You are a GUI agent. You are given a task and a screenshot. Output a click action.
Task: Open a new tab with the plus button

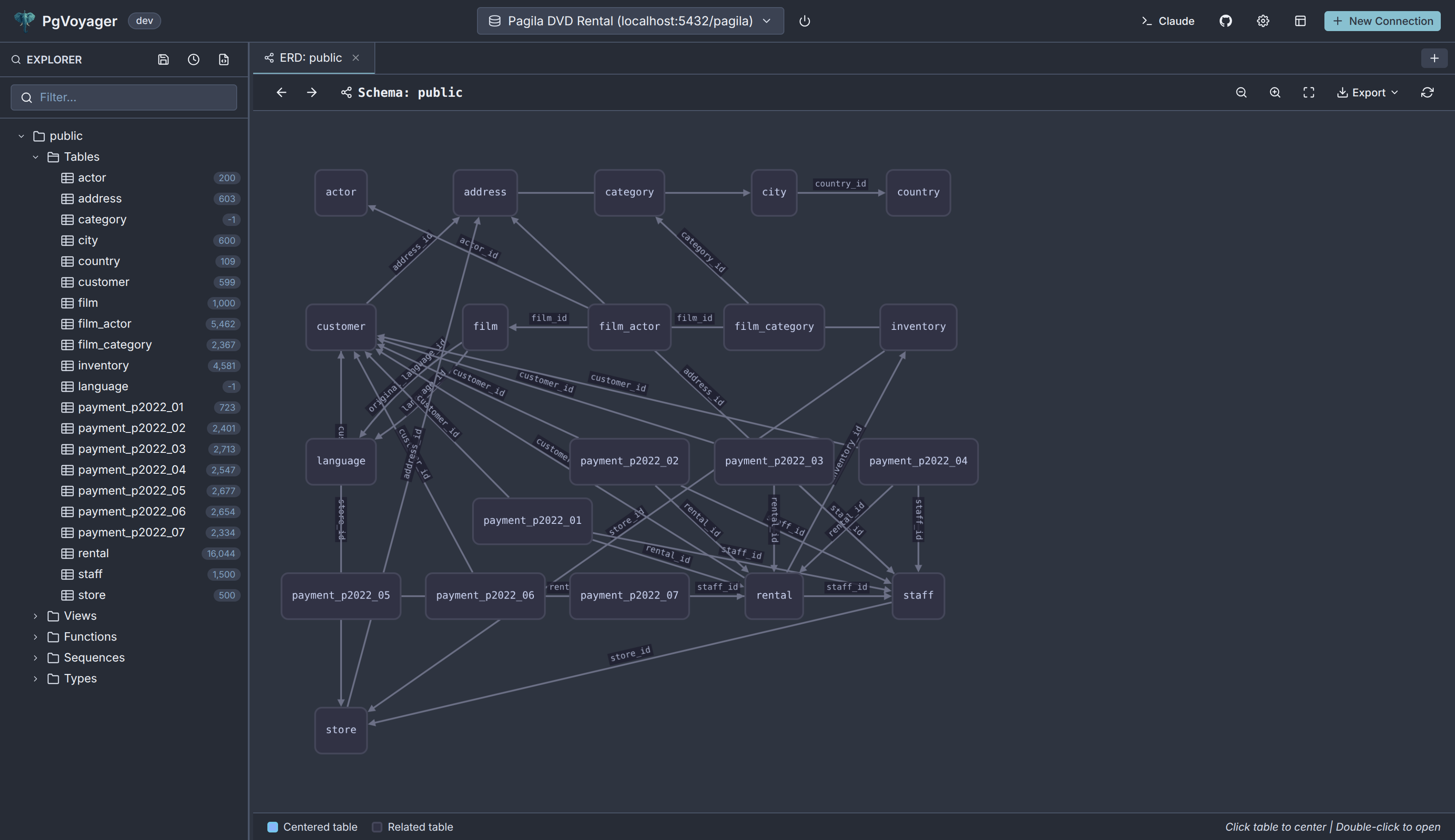pos(1434,58)
